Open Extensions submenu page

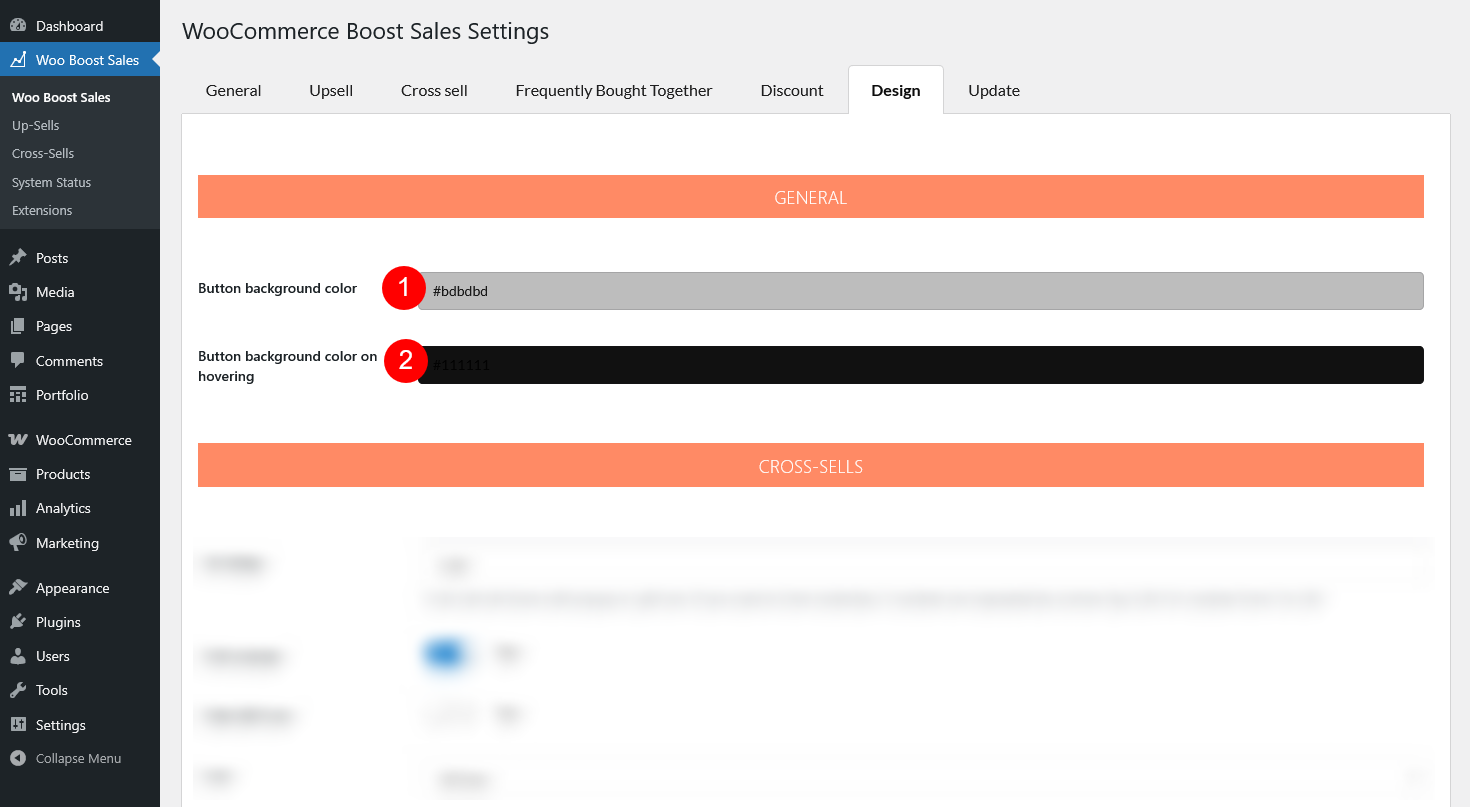(x=42, y=210)
